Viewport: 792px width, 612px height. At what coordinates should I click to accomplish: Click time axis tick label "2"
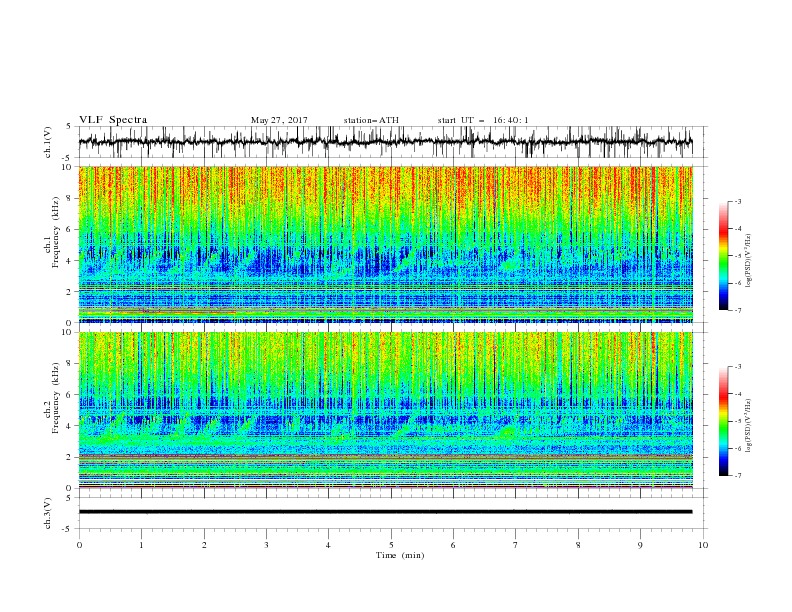click(204, 545)
